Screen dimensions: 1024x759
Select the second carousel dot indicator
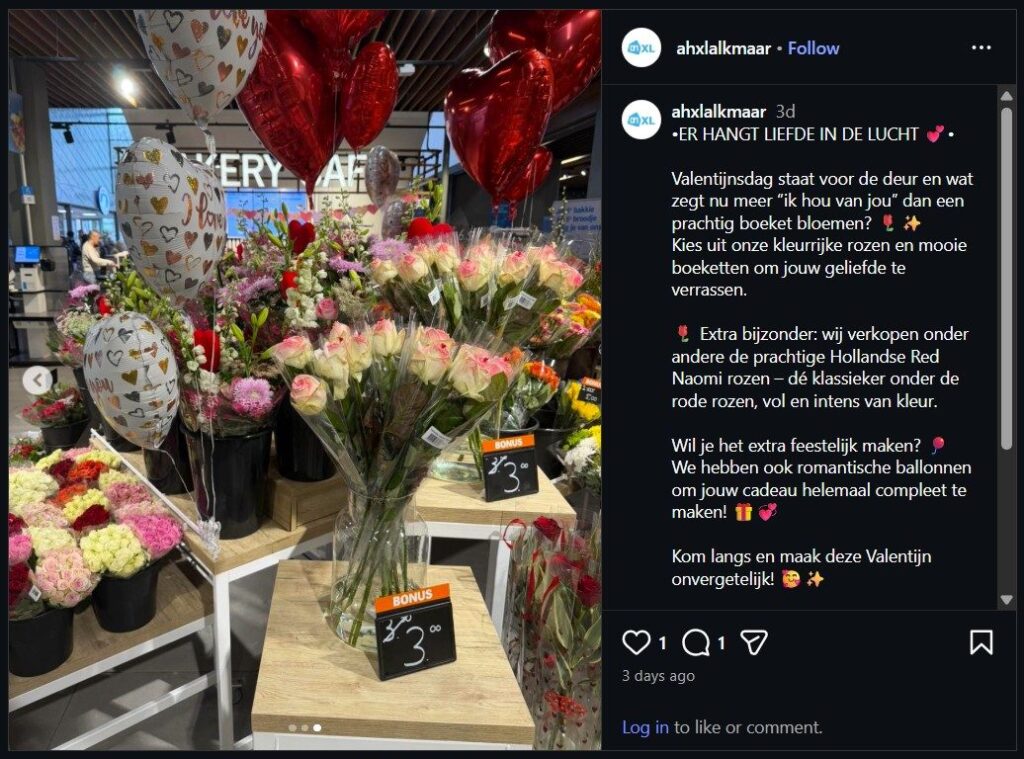[x=304, y=728]
